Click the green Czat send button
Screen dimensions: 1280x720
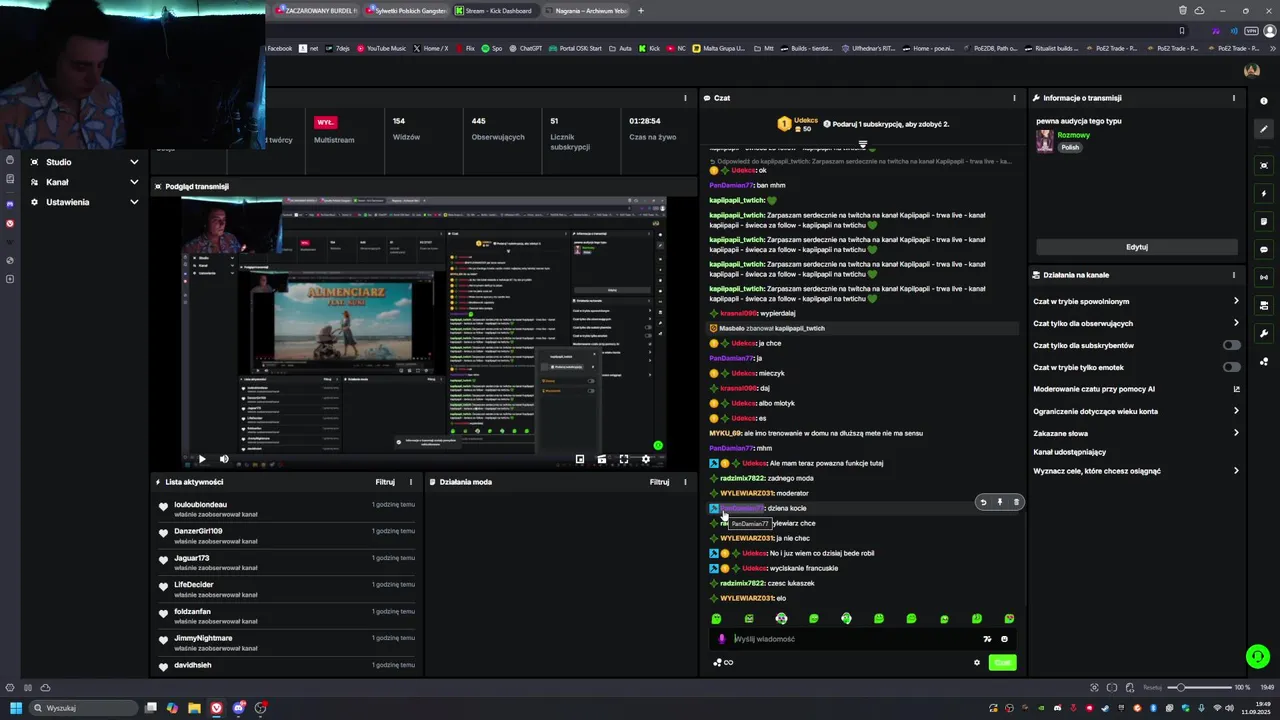[x=1002, y=662]
